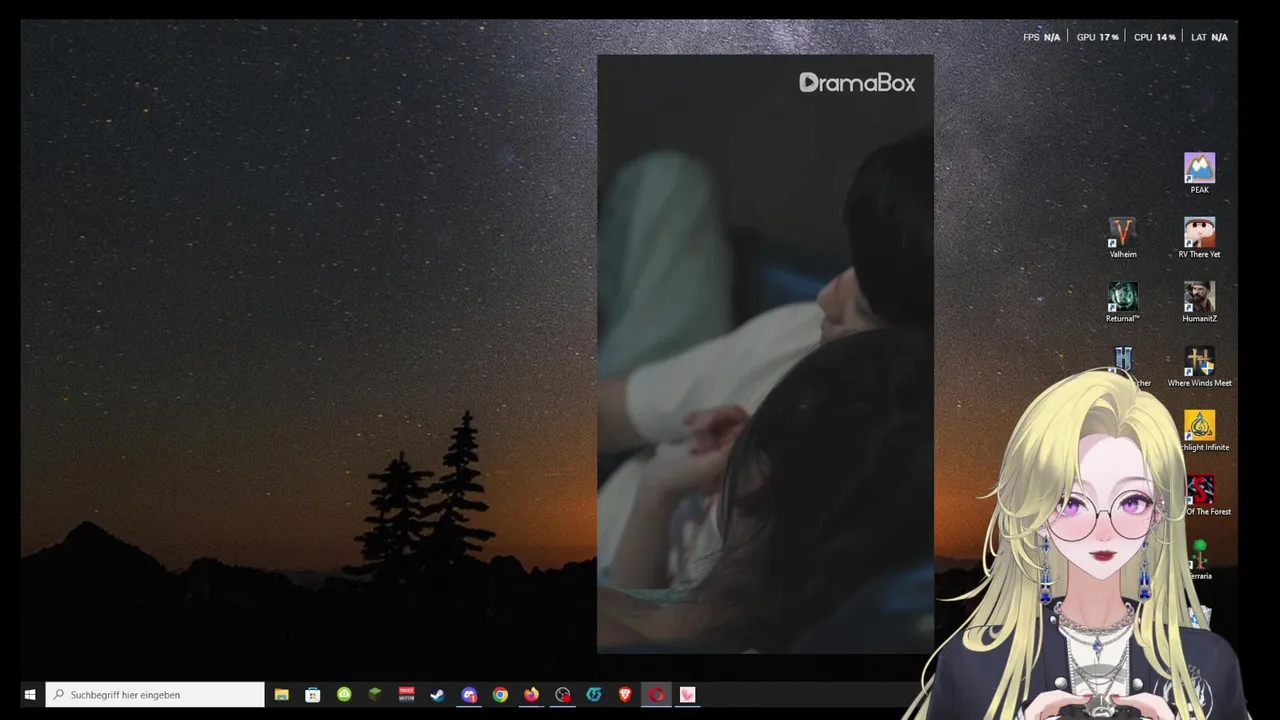The width and height of the screenshot is (1280, 720).
Task: Open File Explorer from the taskbar
Action: click(282, 694)
